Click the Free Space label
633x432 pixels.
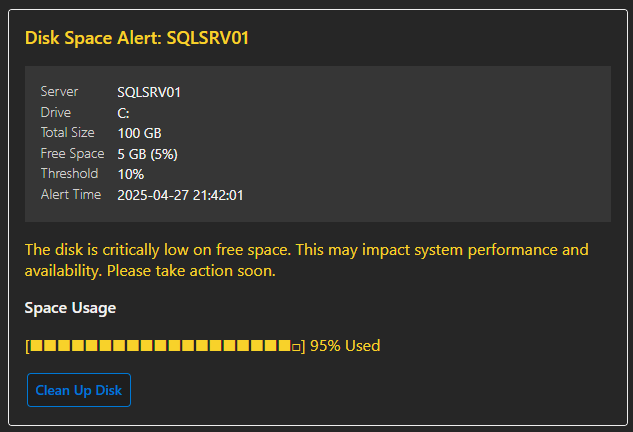click(73, 153)
